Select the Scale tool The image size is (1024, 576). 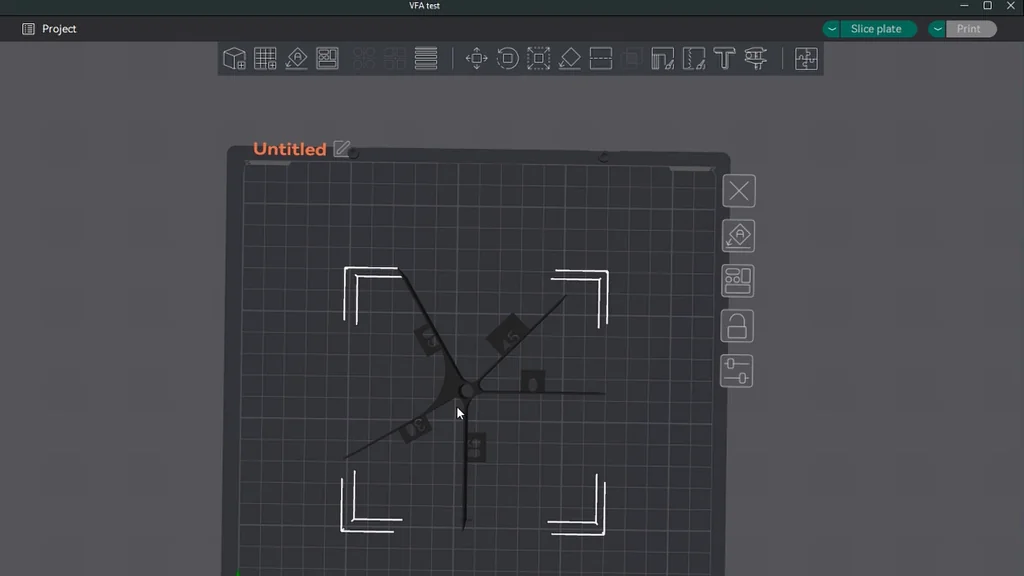(538, 59)
